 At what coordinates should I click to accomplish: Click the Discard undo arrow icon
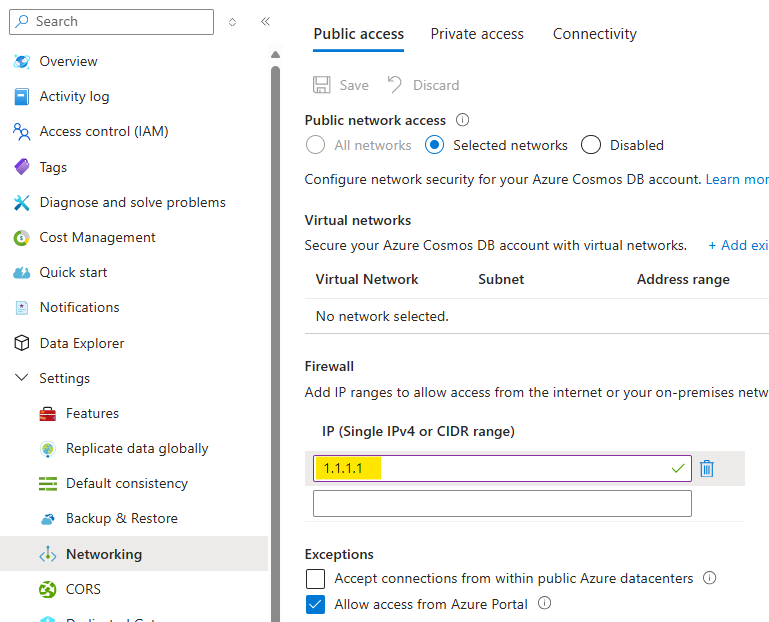coord(394,84)
